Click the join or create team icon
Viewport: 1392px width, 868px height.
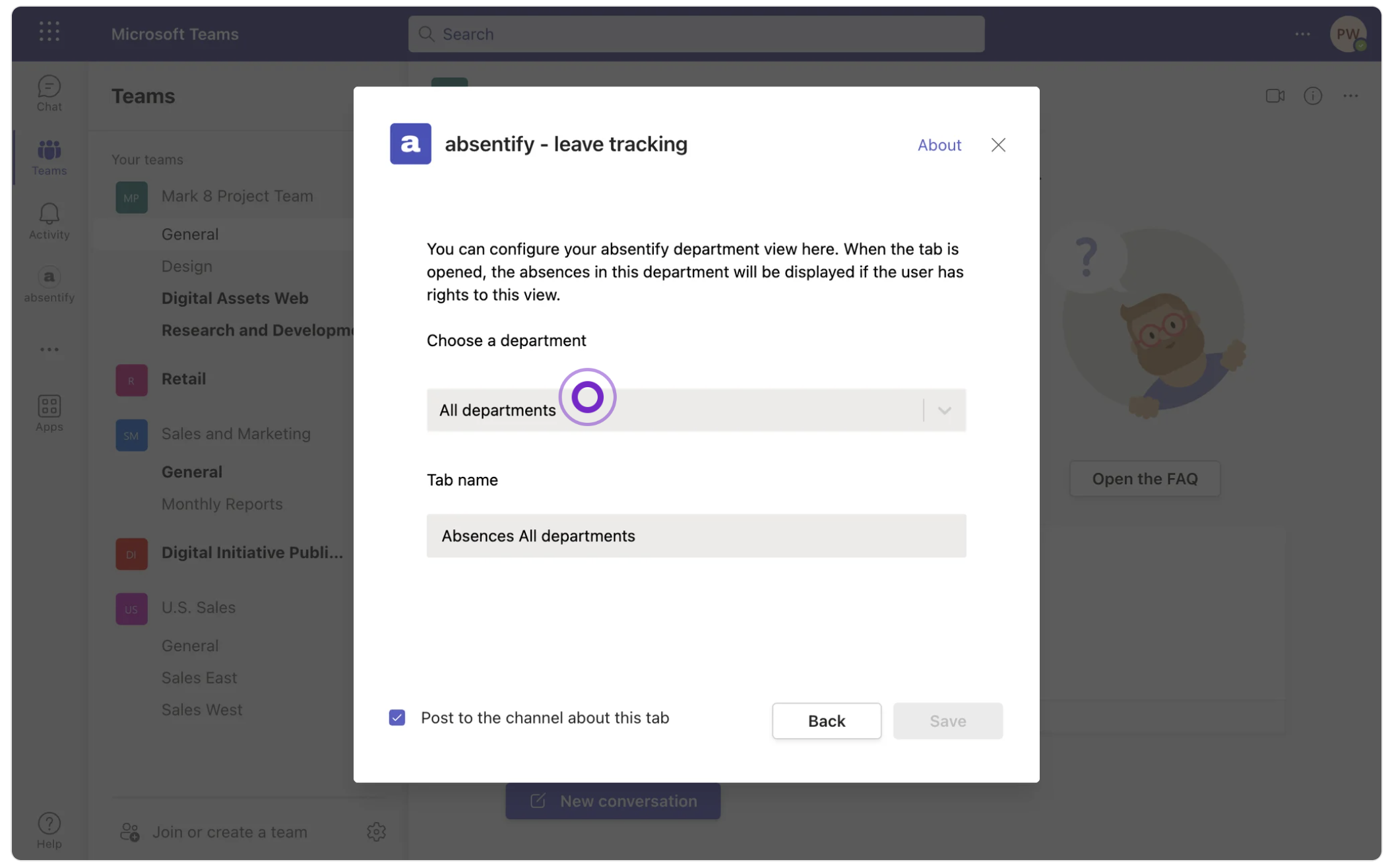[129, 832]
